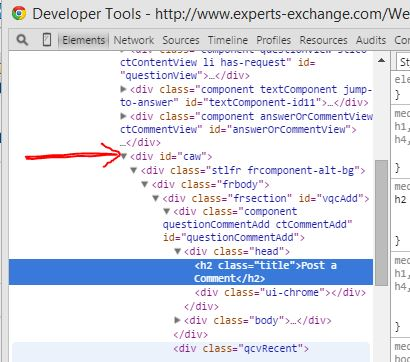
Task: Click the "ctContentView li has-request" text
Action: (203, 62)
